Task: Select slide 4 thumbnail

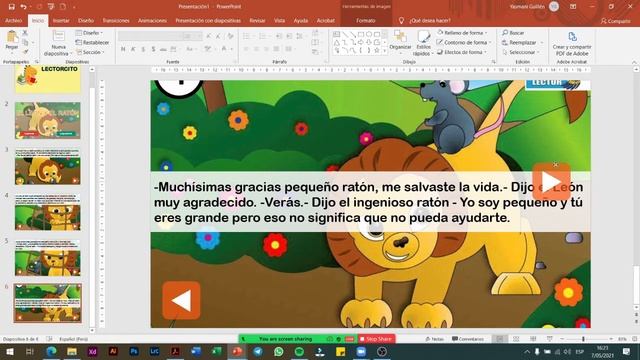Action: tap(48, 212)
